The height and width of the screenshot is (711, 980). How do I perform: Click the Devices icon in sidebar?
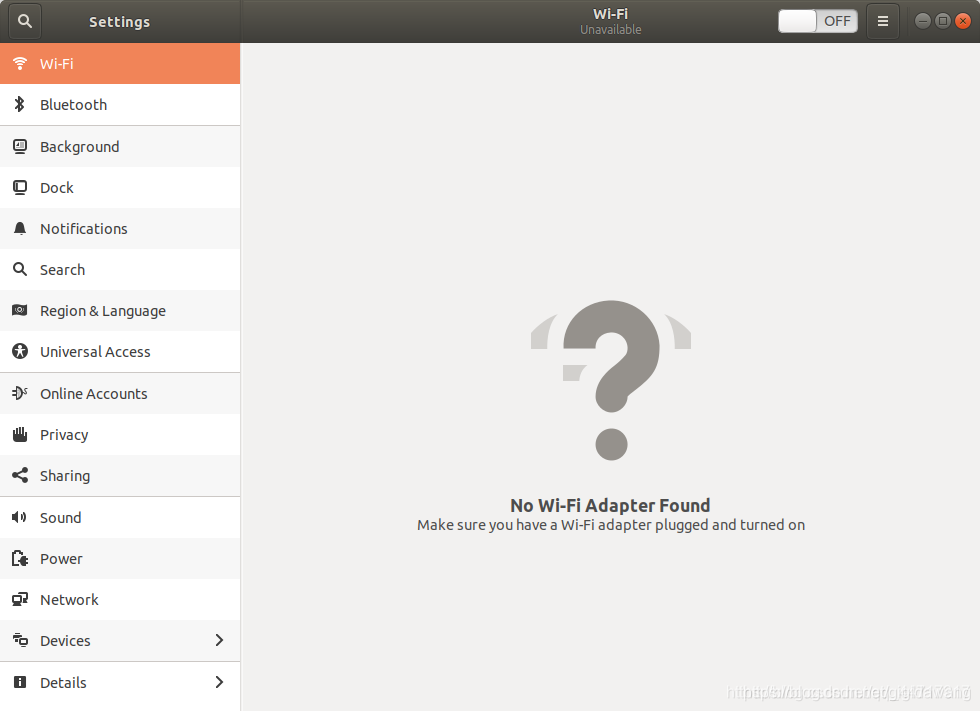20,640
